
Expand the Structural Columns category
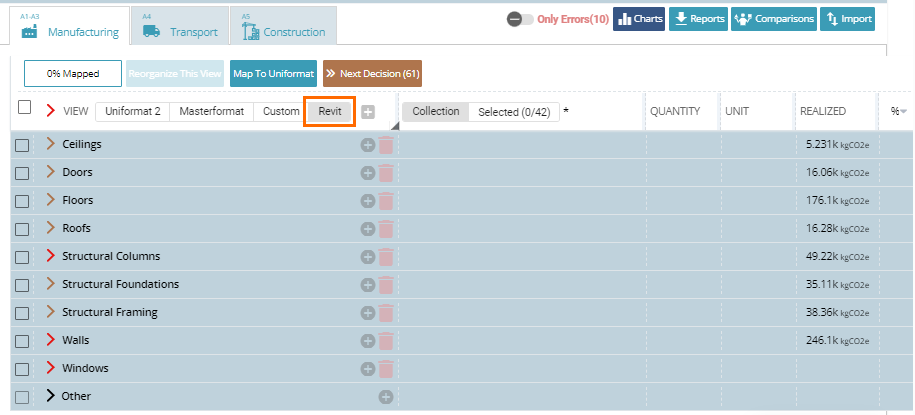pyautogui.click(x=51, y=257)
